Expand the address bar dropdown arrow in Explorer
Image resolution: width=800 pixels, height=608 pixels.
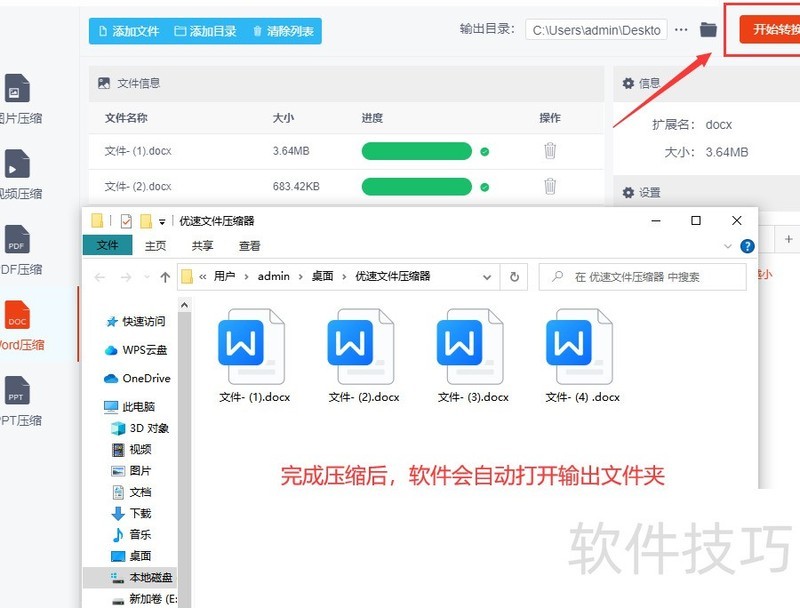tap(487, 277)
